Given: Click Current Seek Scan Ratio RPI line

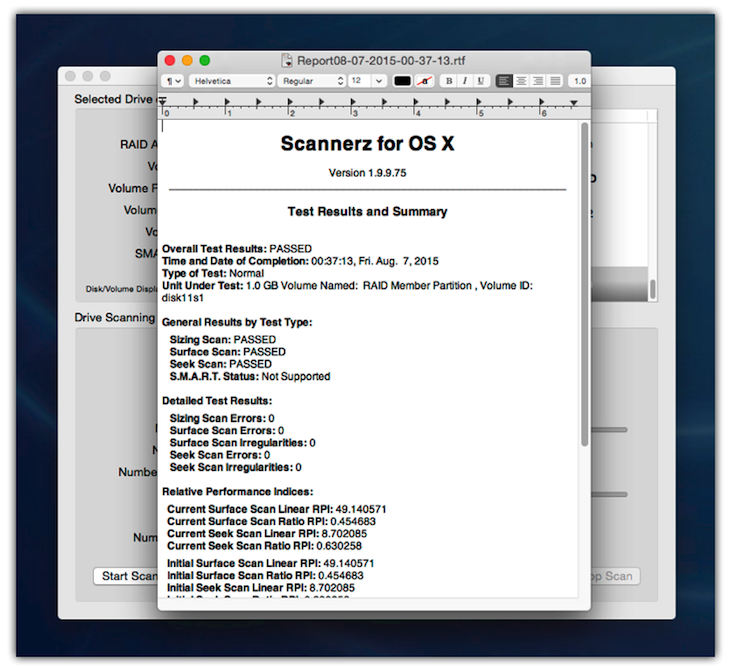Looking at the screenshot, I should pos(264,546).
